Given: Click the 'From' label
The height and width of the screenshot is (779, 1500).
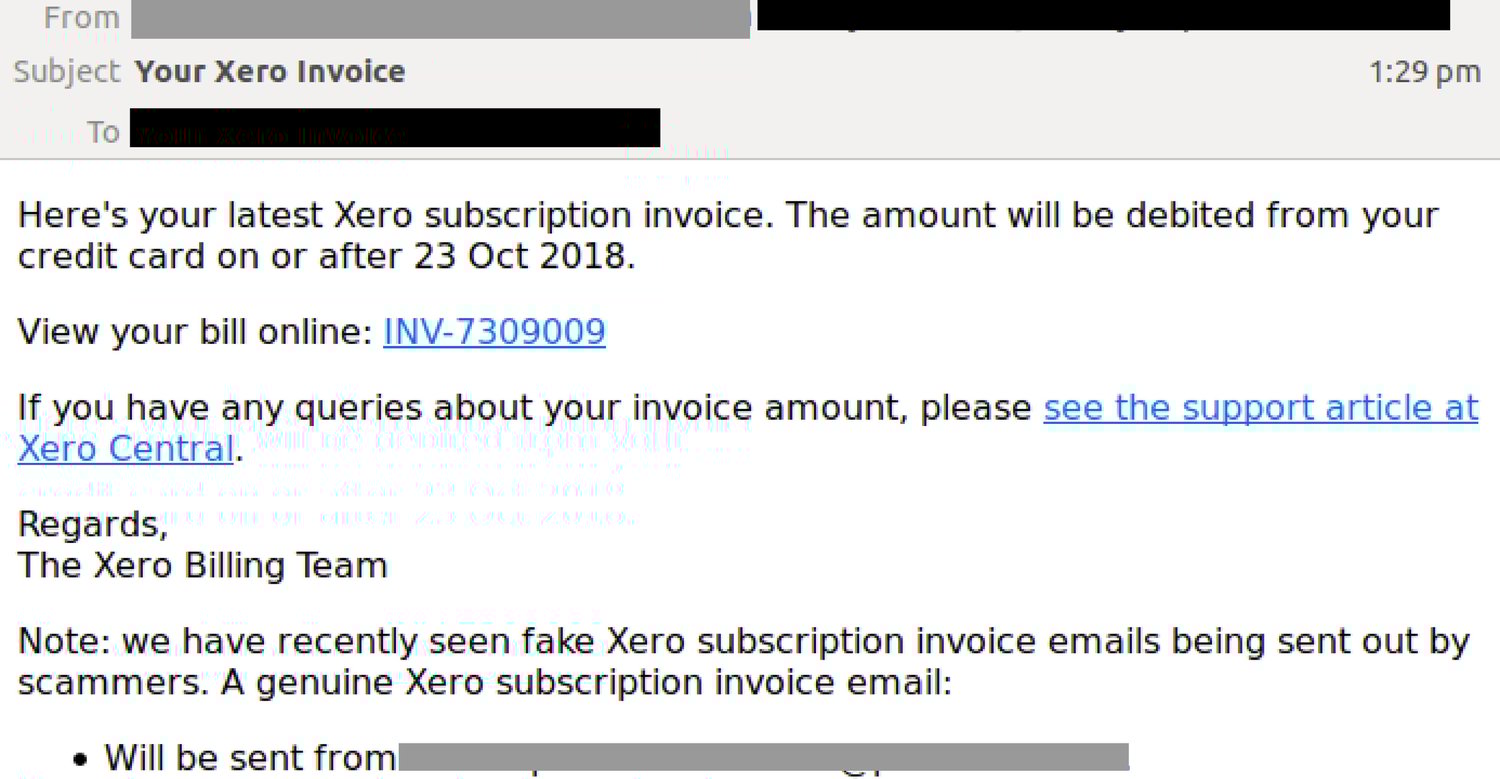Looking at the screenshot, I should coord(80,16).
